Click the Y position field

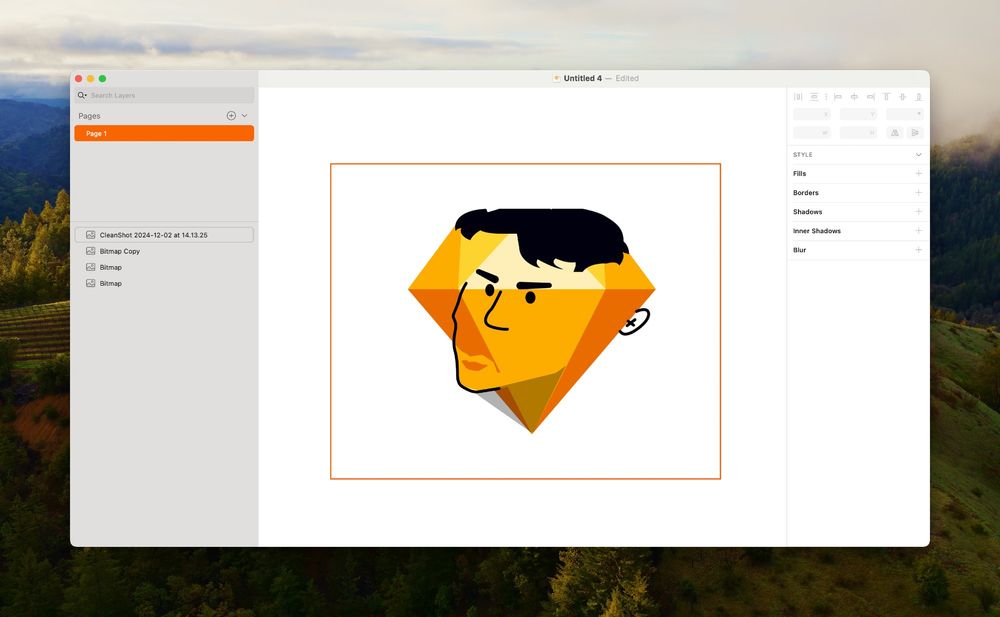point(858,114)
